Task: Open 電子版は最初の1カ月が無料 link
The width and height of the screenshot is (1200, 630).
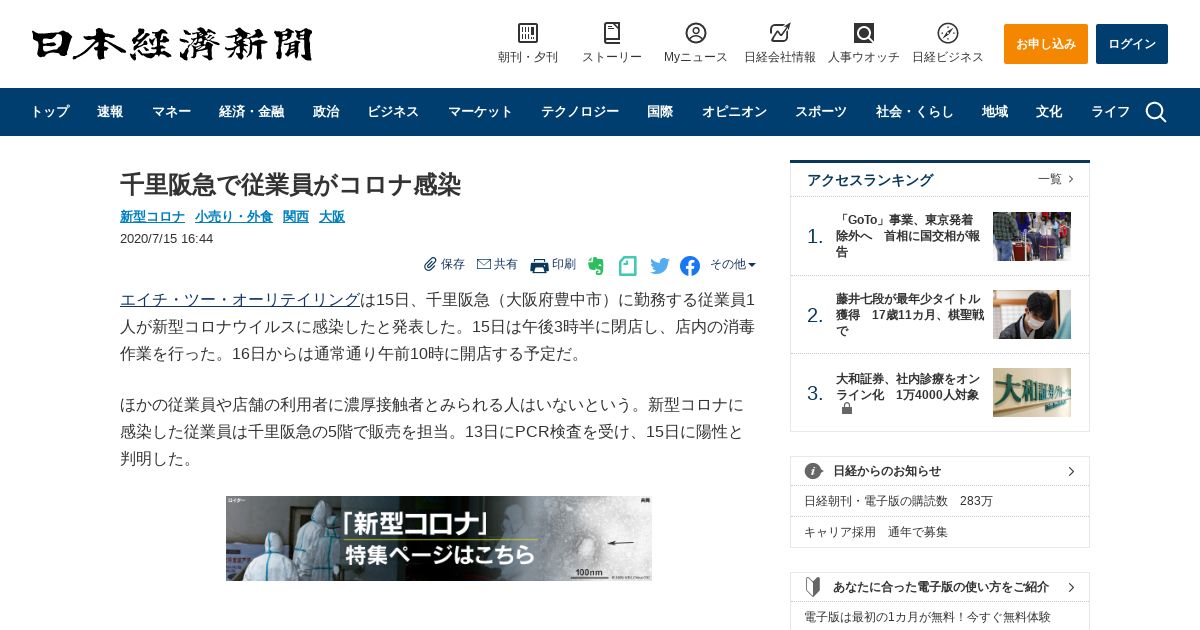Action: point(927,617)
